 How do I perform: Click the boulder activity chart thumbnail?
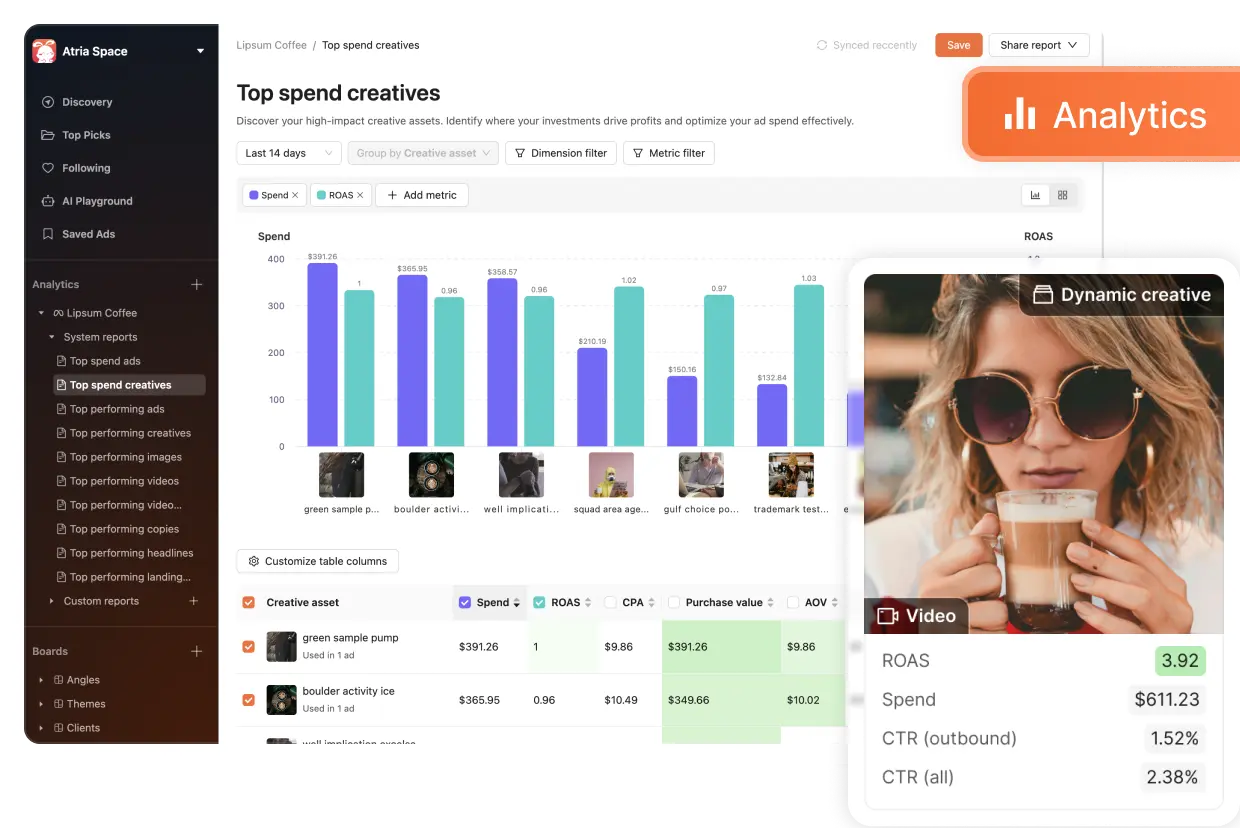tap(431, 475)
